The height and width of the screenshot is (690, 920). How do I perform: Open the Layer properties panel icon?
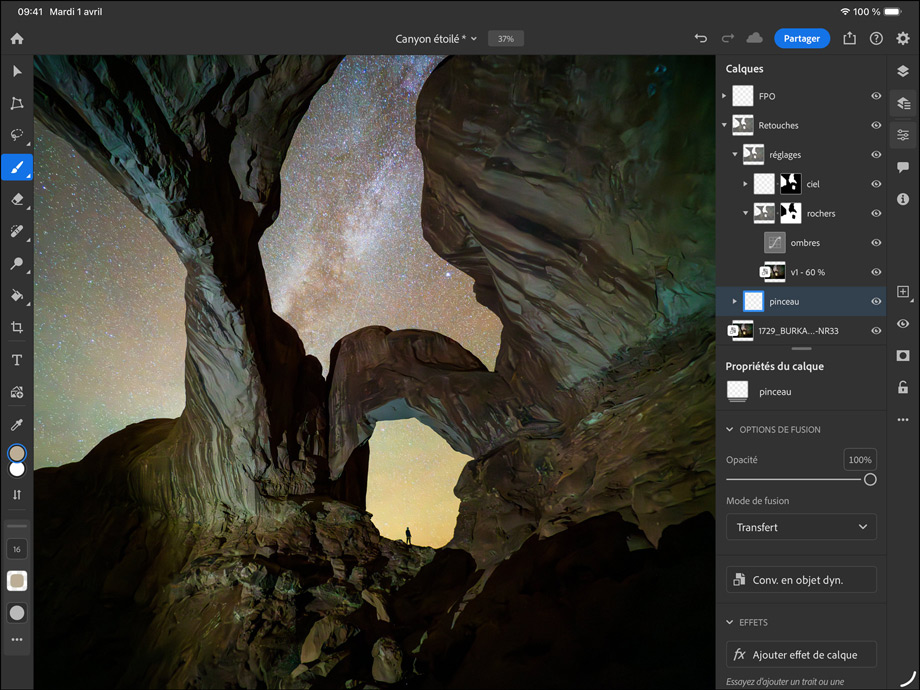(x=903, y=135)
